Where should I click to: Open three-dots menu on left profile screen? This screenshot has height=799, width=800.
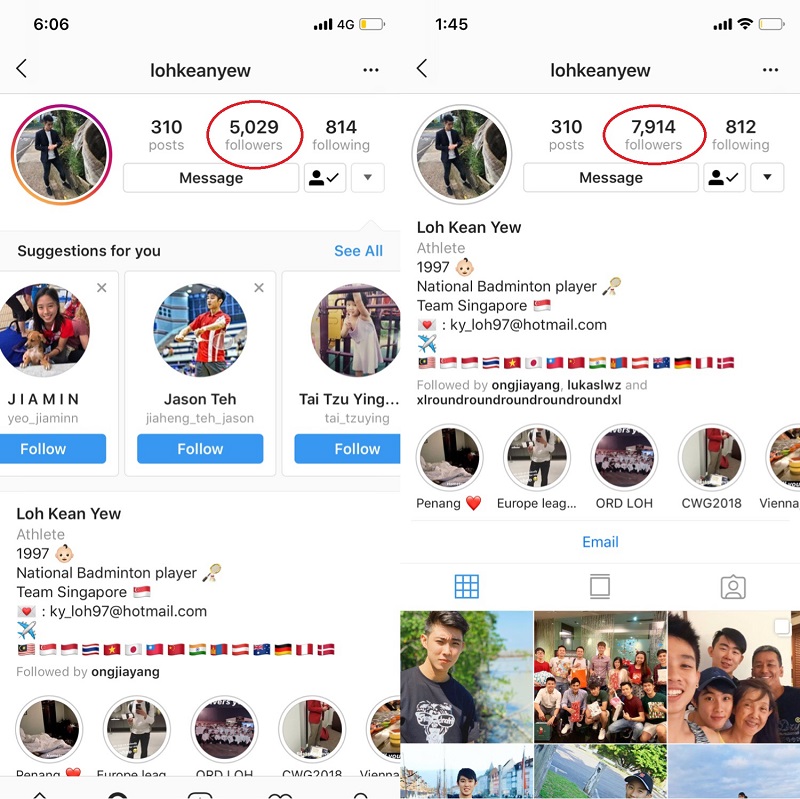pyautogui.click(x=370, y=70)
